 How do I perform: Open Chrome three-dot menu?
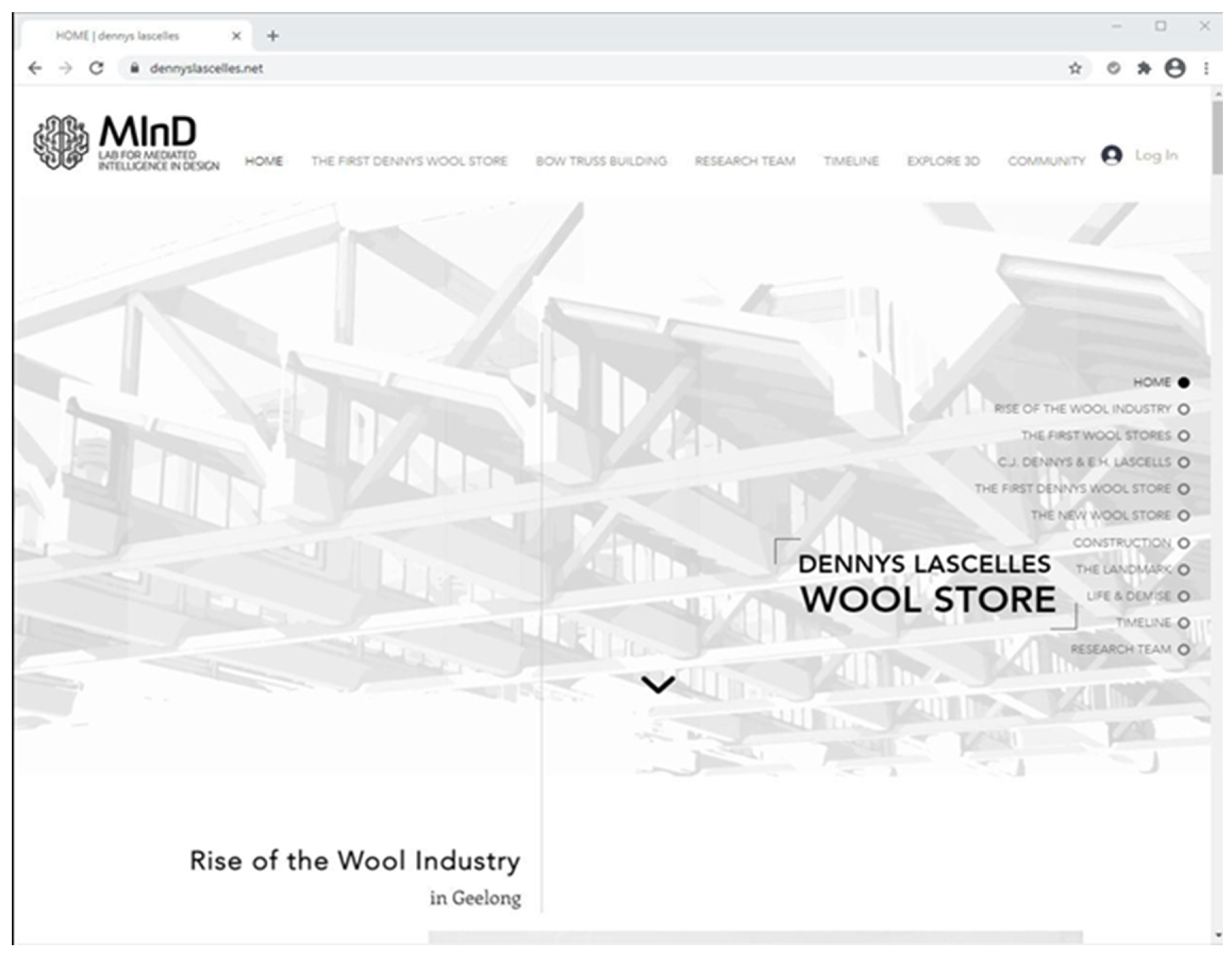coord(1206,68)
